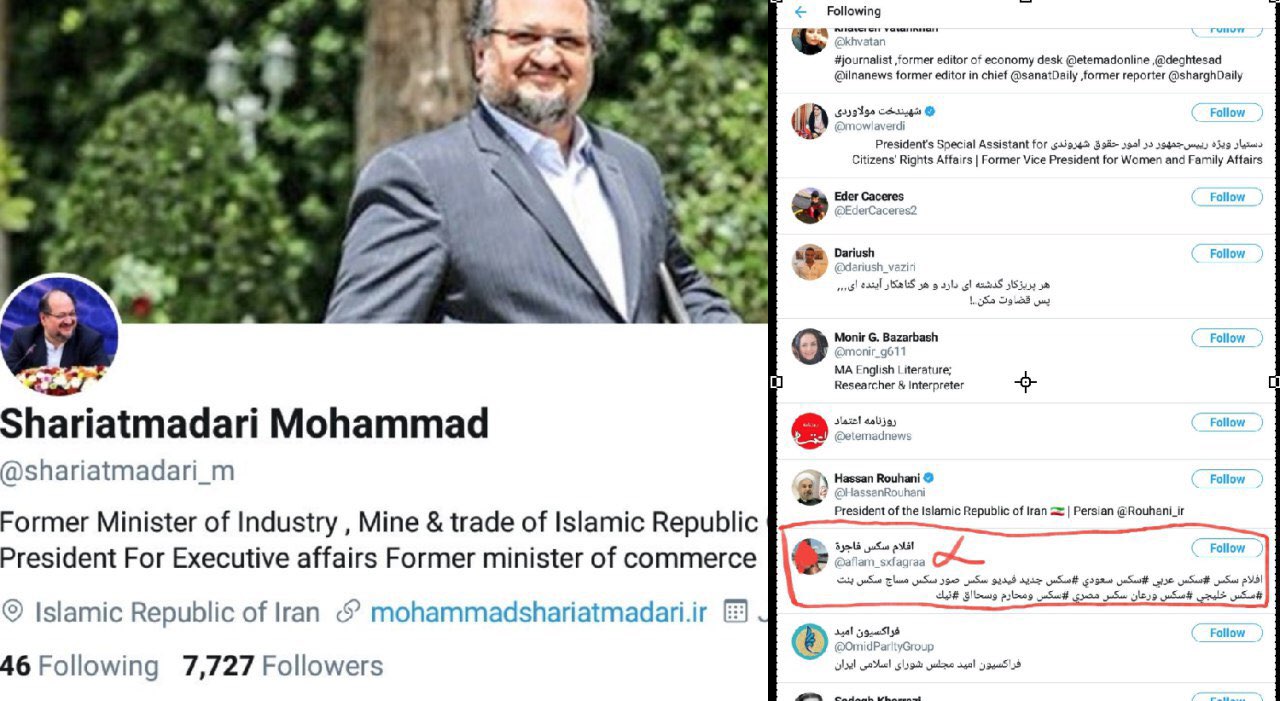This screenshot has width=1280, height=701.
Task: View the 7,727 Followers list
Action: [x=283, y=666]
